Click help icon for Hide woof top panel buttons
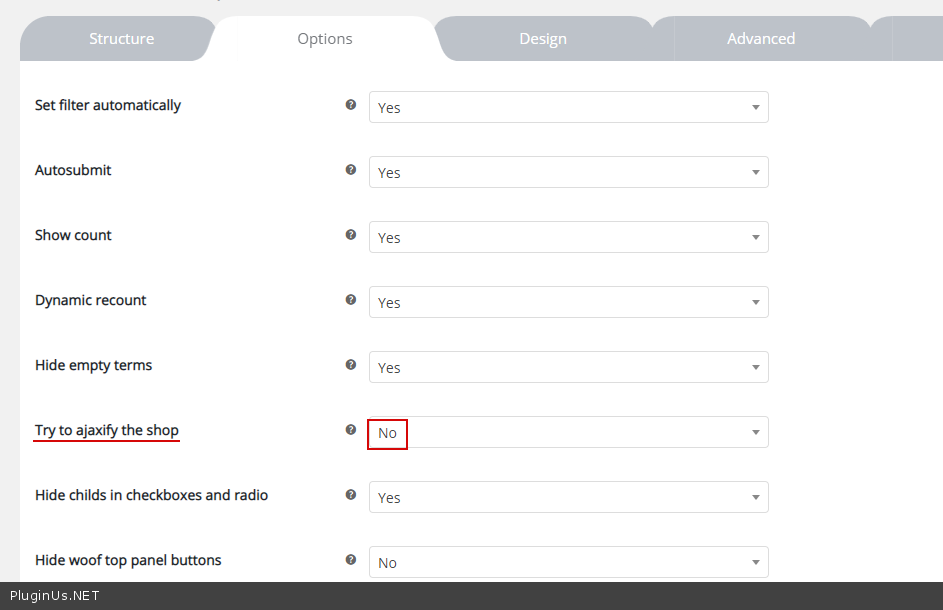Viewport: 943px width, 610px height. tap(351, 559)
